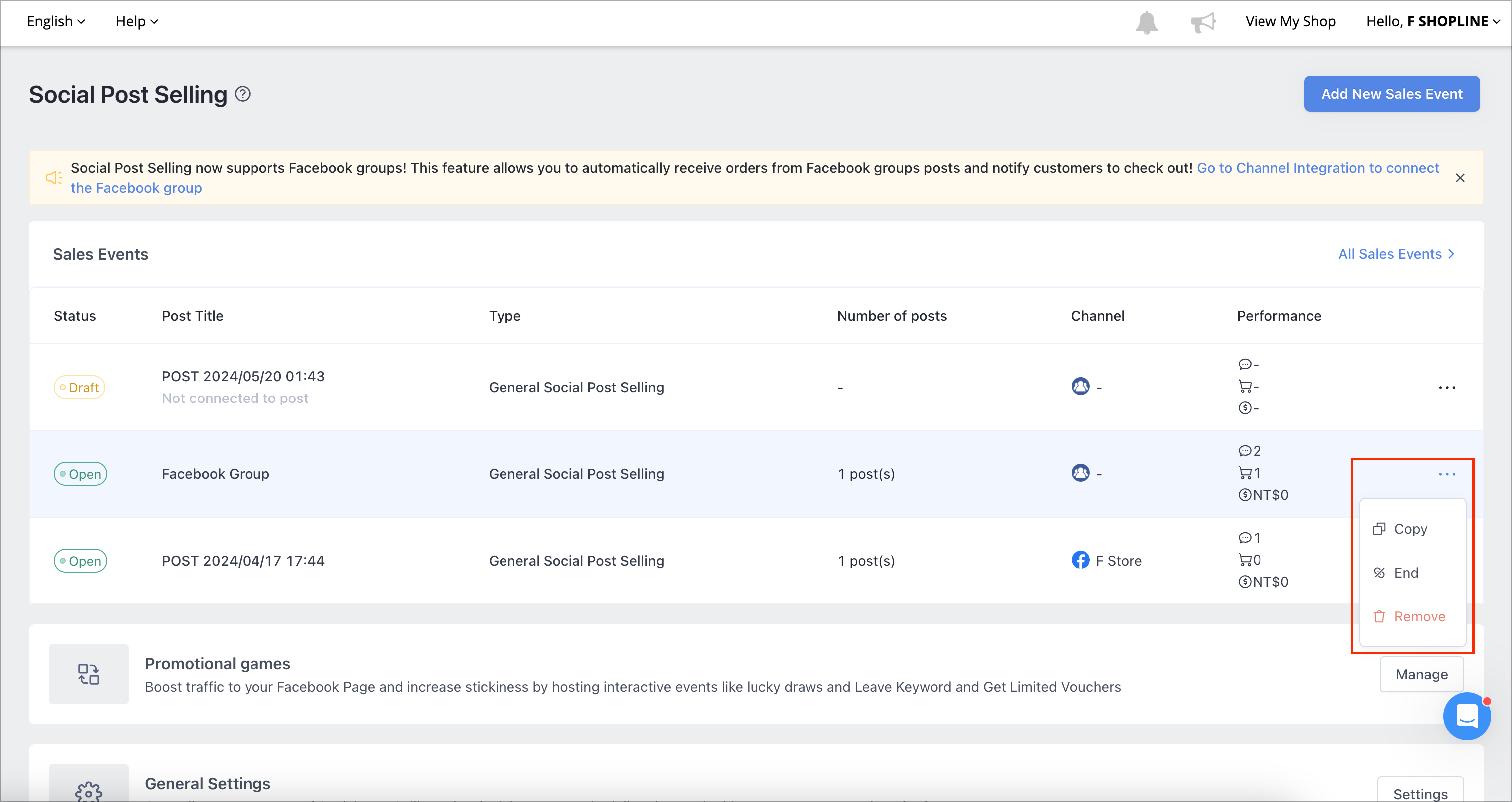The width and height of the screenshot is (1512, 802).
Task: Click the group channel icon in Facebook Group row
Action: [1080, 473]
